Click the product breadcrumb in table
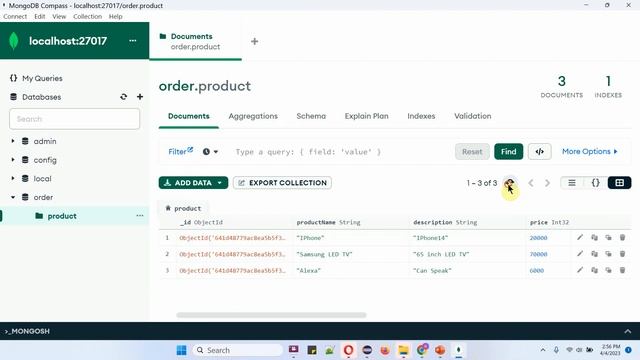Screen dimensions: 640x360 [x=183, y=208]
